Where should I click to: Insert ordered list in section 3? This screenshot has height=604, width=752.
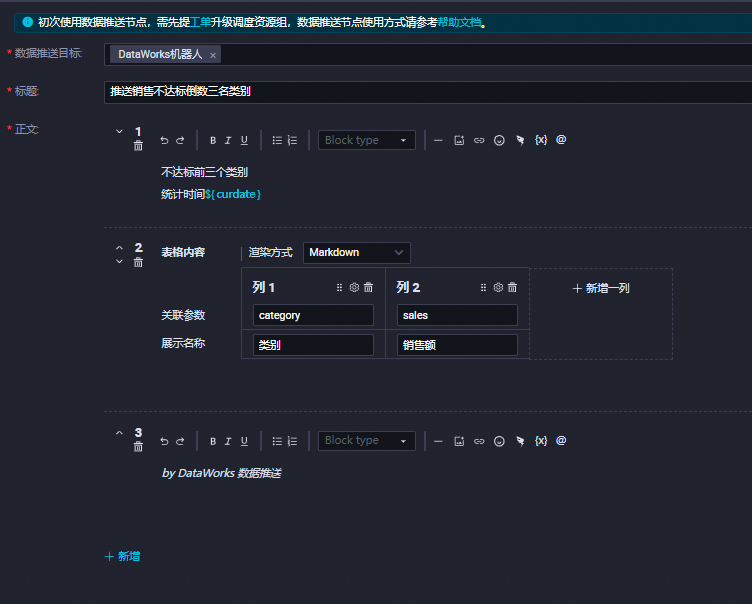click(292, 441)
